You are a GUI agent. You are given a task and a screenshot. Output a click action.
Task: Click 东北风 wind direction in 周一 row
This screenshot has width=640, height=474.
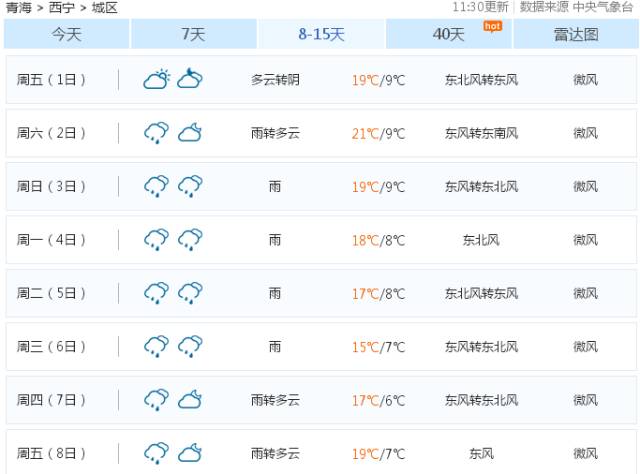pos(482,240)
